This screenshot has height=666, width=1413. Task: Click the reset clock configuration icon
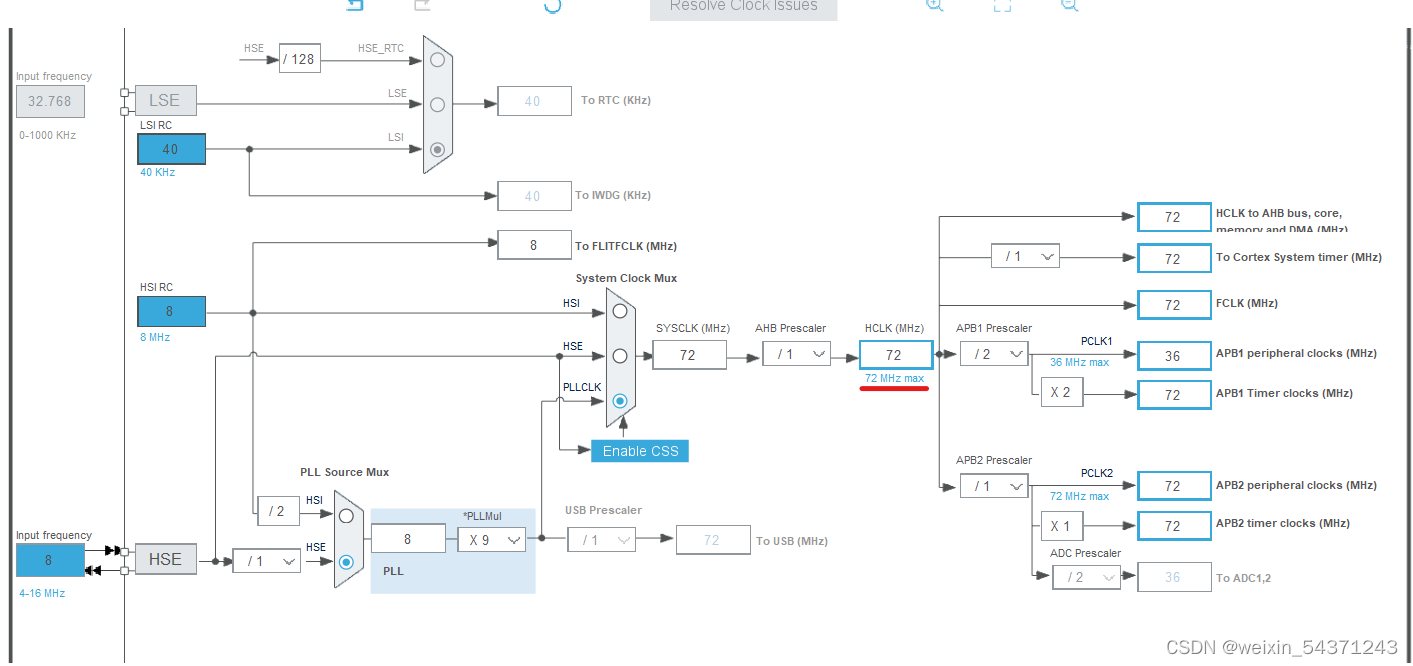click(x=552, y=7)
